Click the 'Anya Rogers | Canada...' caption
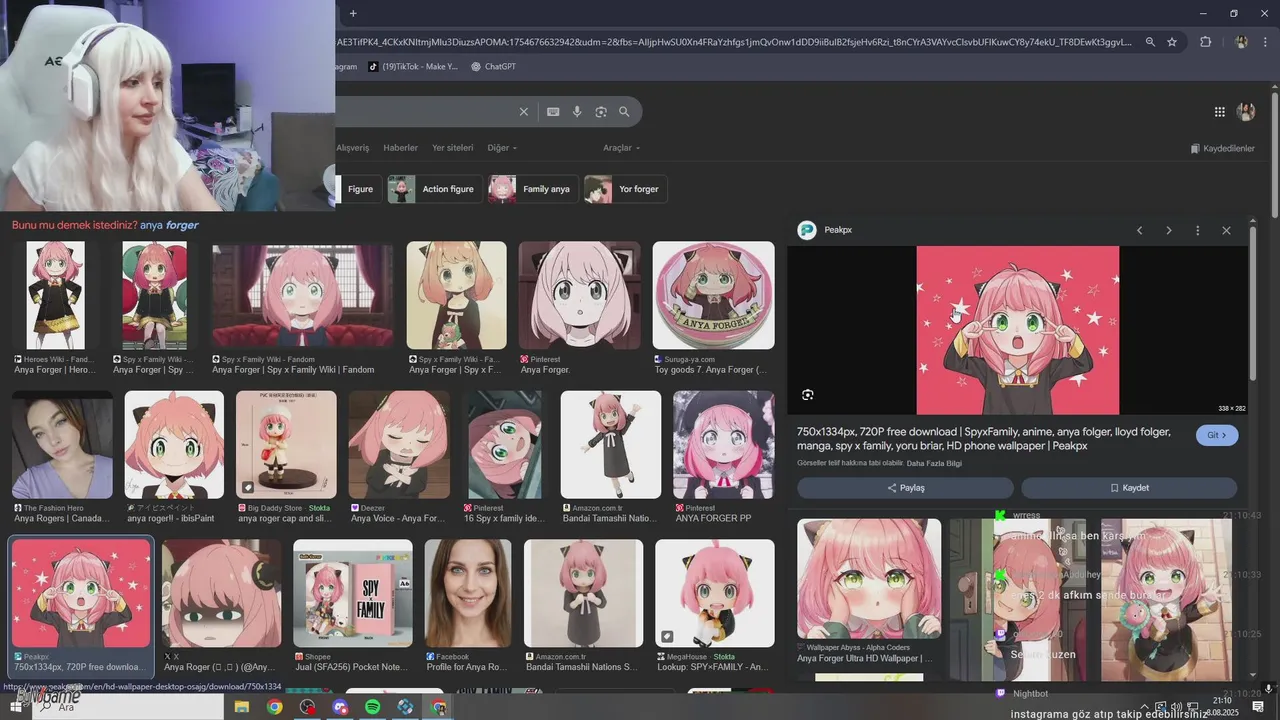Image resolution: width=1280 pixels, height=720 pixels. tap(60, 519)
